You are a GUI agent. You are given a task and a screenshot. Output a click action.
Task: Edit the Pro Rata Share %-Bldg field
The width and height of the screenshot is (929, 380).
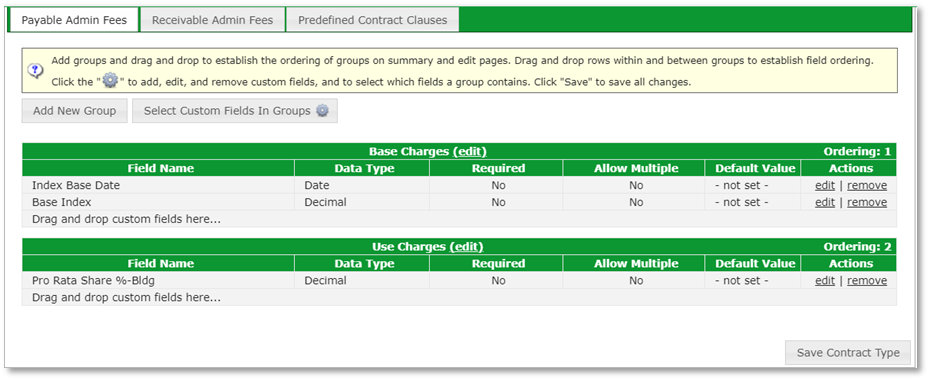825,280
